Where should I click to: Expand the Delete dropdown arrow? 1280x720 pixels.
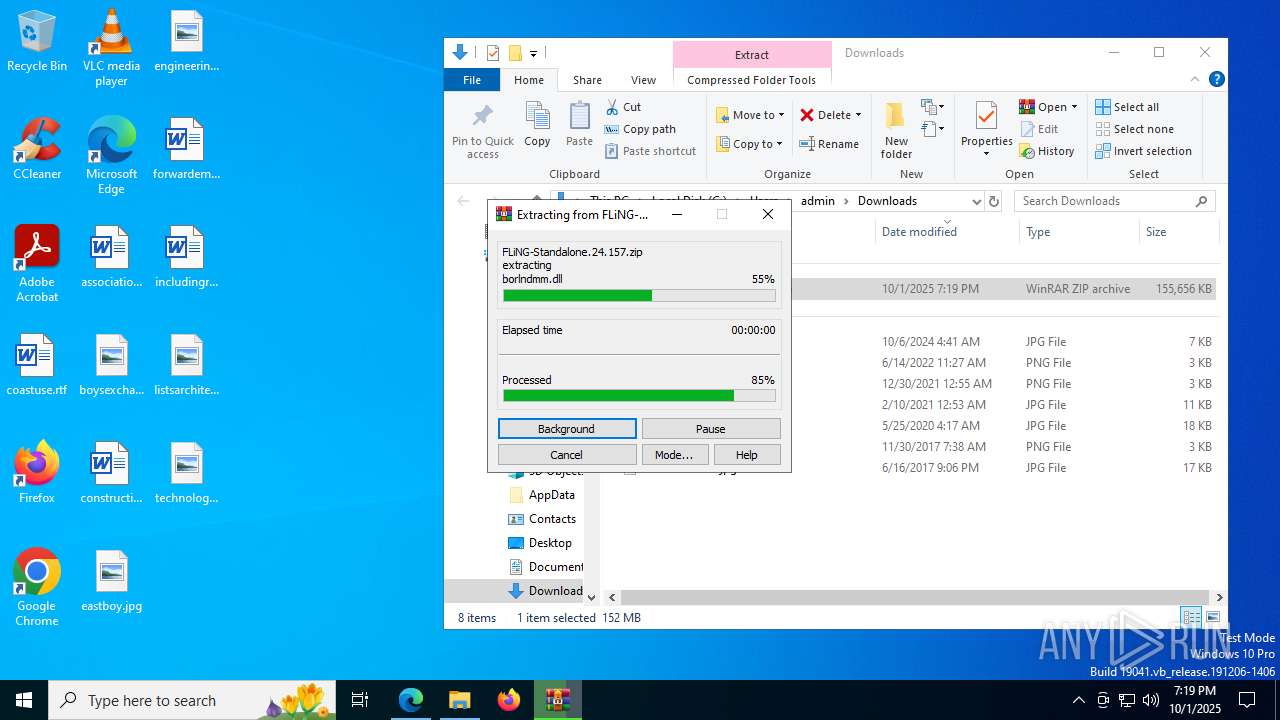pos(858,115)
